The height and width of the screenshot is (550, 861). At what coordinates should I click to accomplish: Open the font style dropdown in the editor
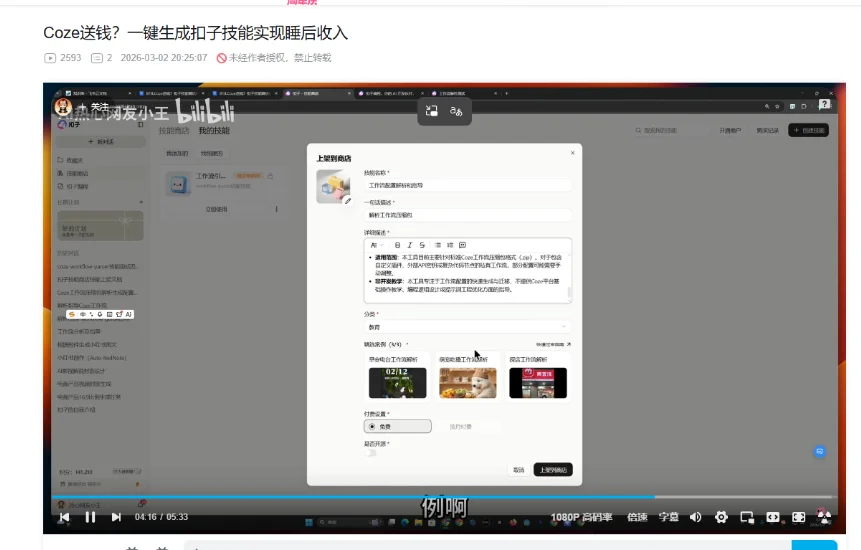pos(376,245)
